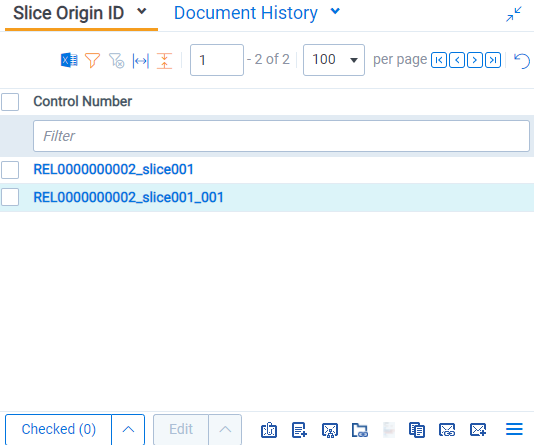Open document REL0000000002_slice001_001
Image resolution: width=534 pixels, height=445 pixels.
[128, 197]
